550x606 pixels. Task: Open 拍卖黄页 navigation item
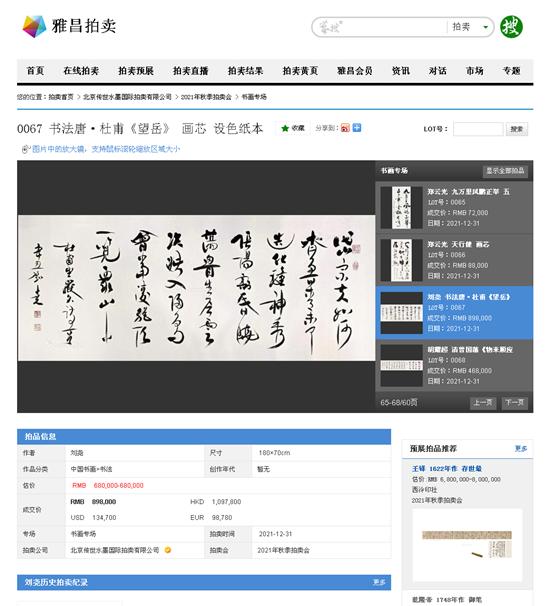[x=300, y=71]
